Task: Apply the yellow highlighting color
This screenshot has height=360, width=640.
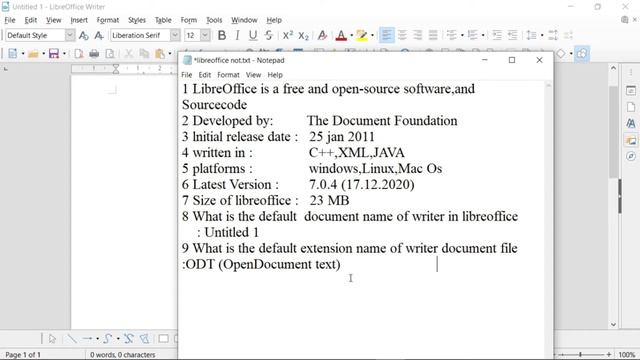Action: pos(361,36)
